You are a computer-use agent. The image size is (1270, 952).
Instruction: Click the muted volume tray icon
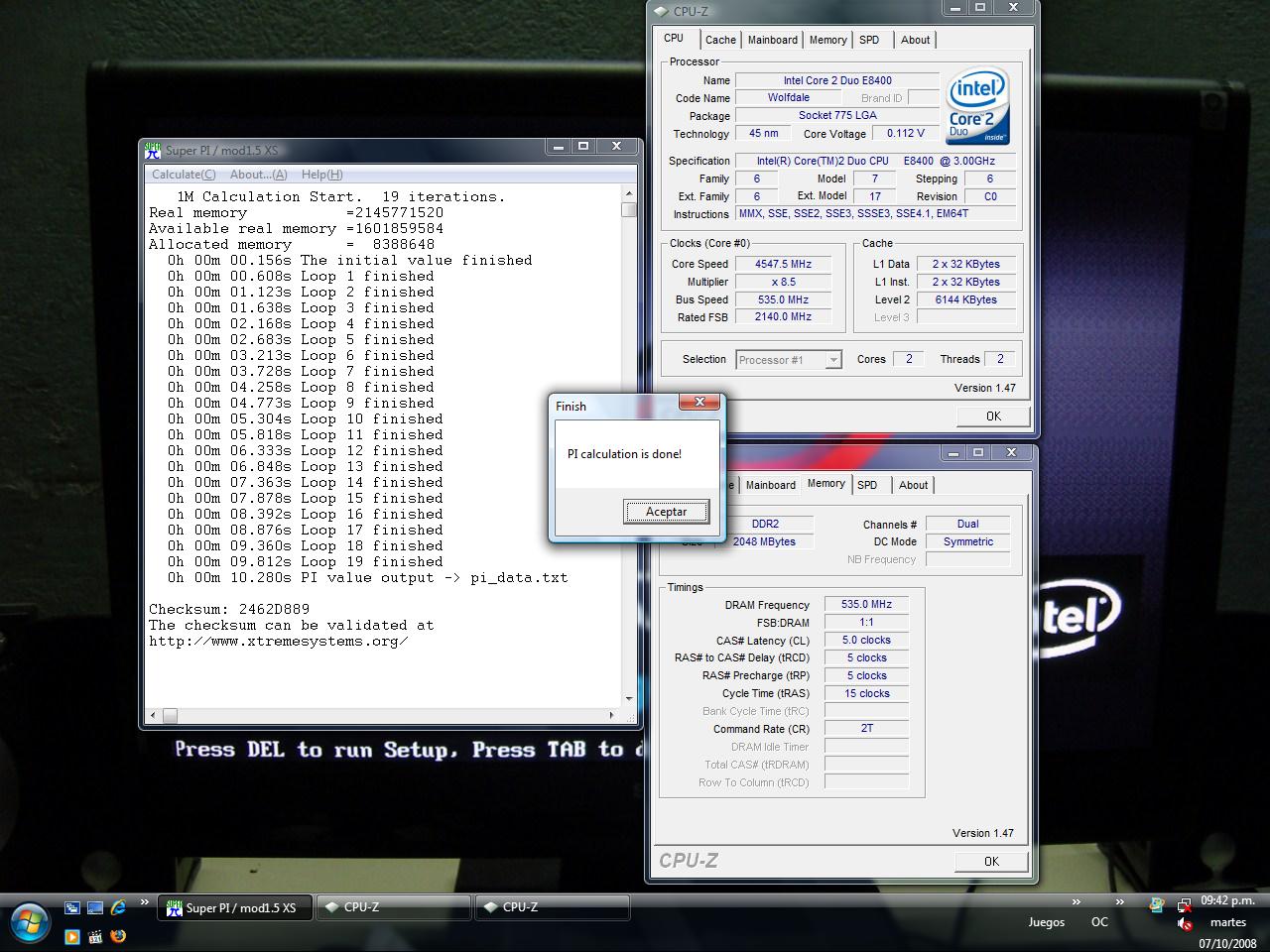1184,924
